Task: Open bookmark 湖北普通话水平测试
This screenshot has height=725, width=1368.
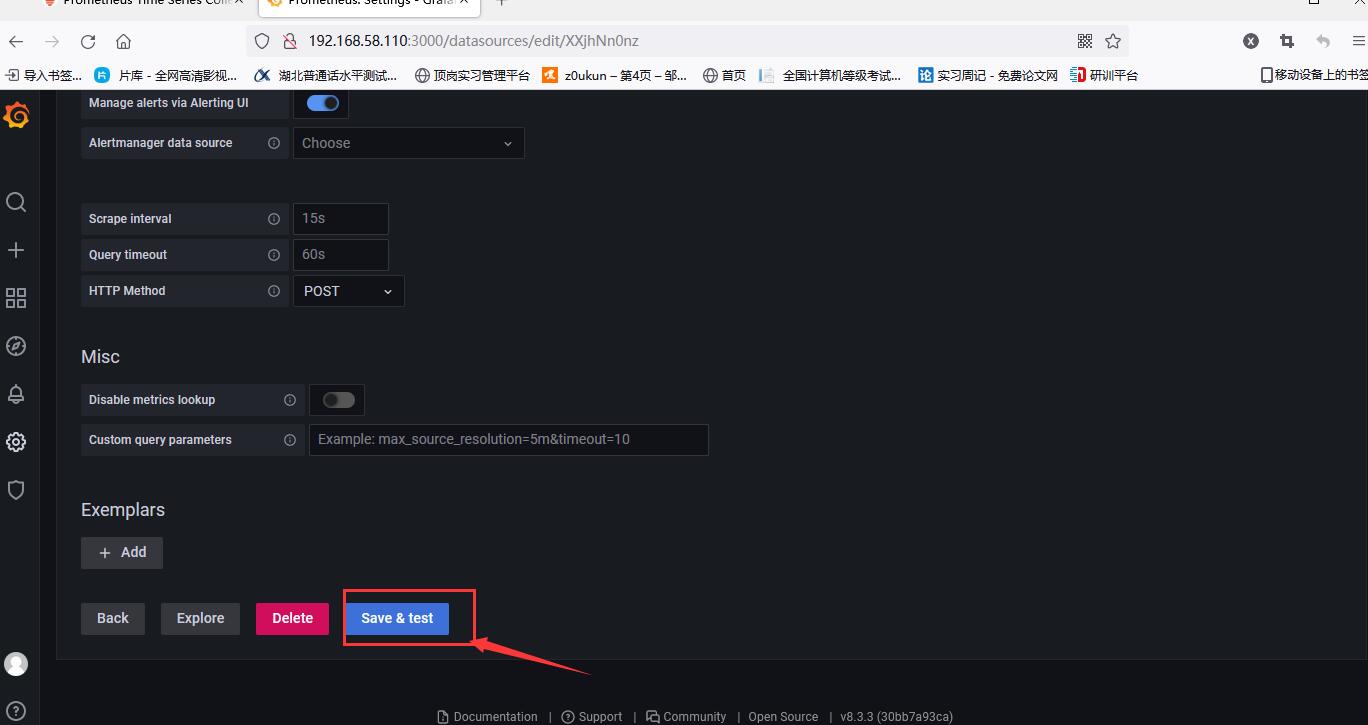Action: 326,75
